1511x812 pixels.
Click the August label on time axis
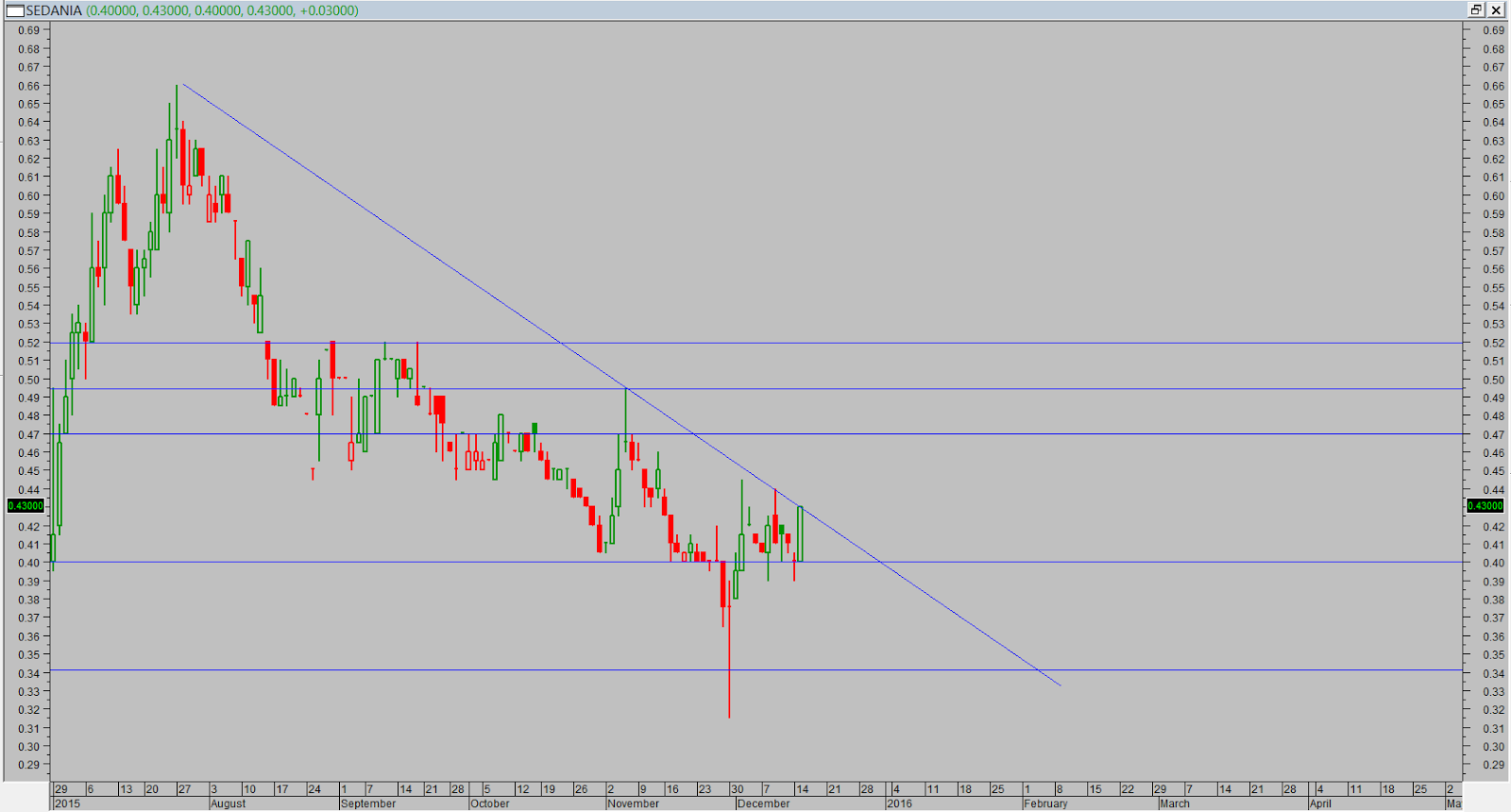click(x=228, y=804)
